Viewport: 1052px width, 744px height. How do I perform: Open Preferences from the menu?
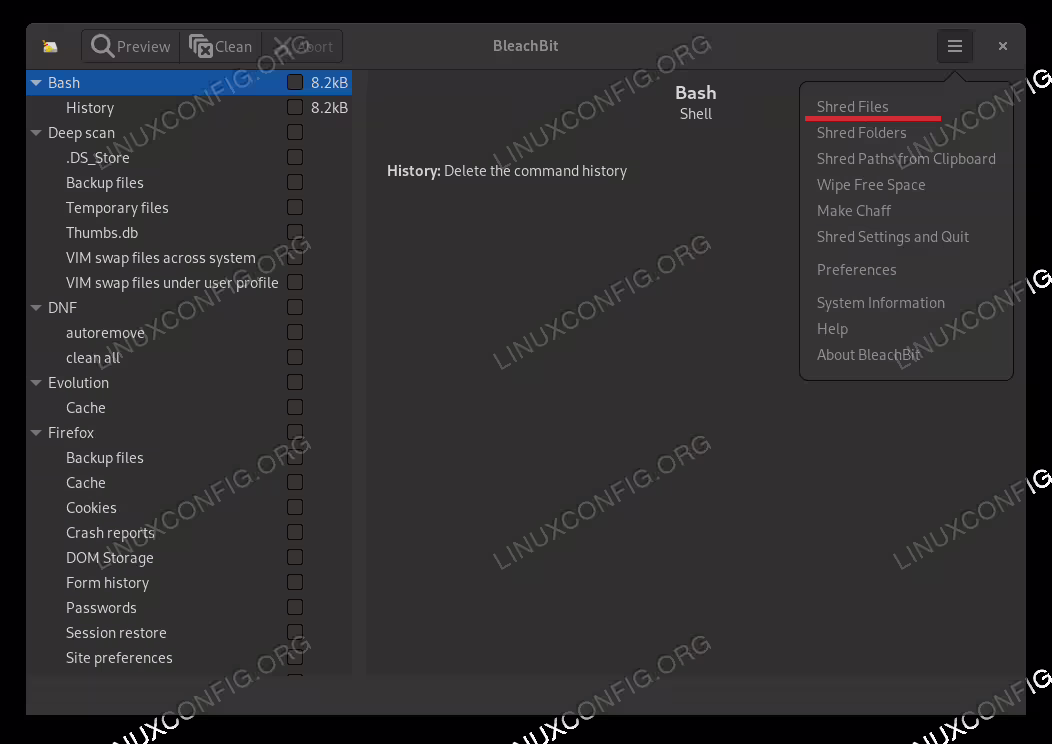click(856, 270)
